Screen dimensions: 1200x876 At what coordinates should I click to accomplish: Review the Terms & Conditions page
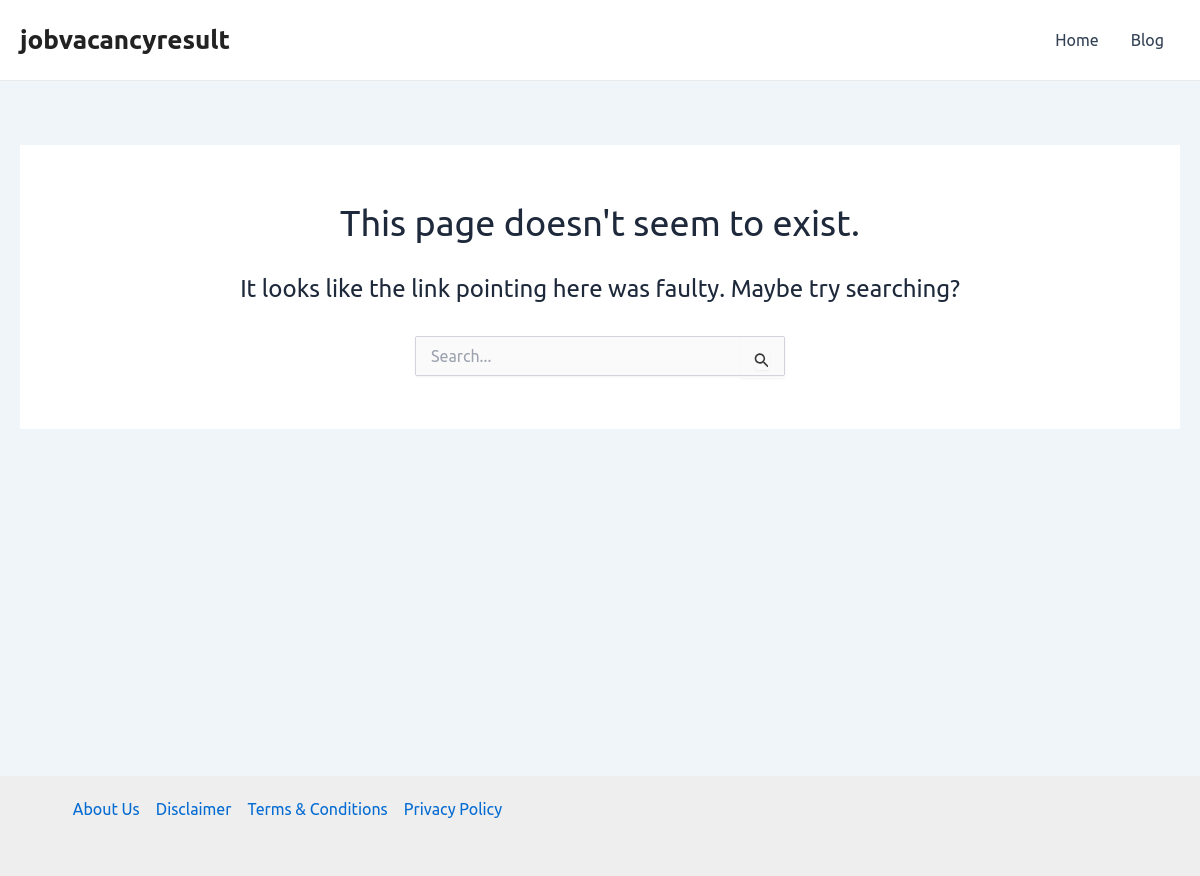coord(317,809)
